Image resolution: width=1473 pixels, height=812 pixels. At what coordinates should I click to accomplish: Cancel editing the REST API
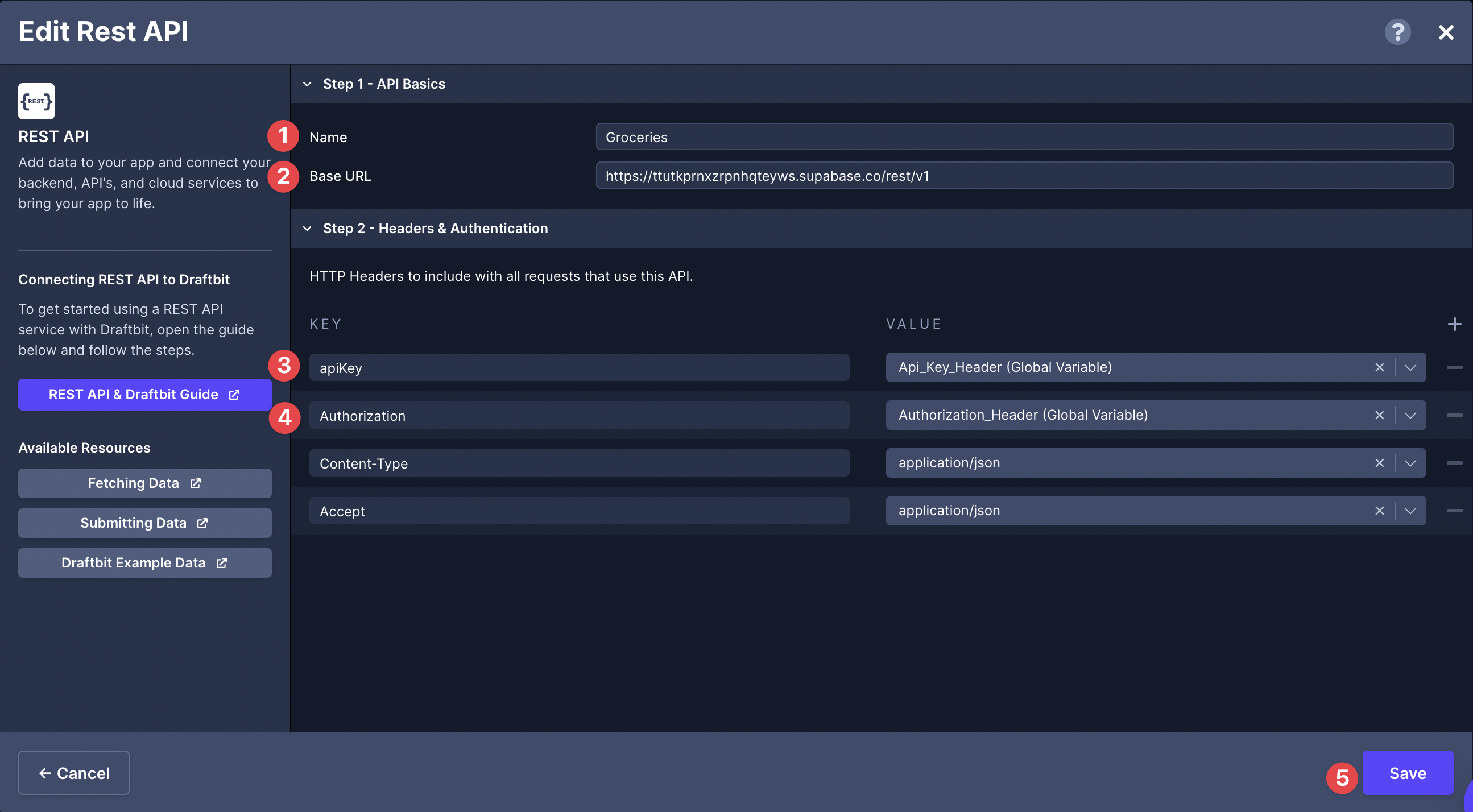[74, 773]
